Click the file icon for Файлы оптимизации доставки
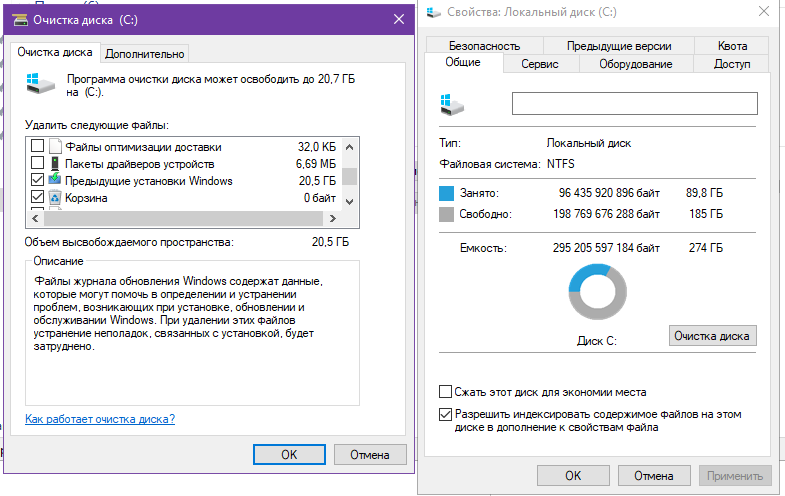 tap(55, 146)
